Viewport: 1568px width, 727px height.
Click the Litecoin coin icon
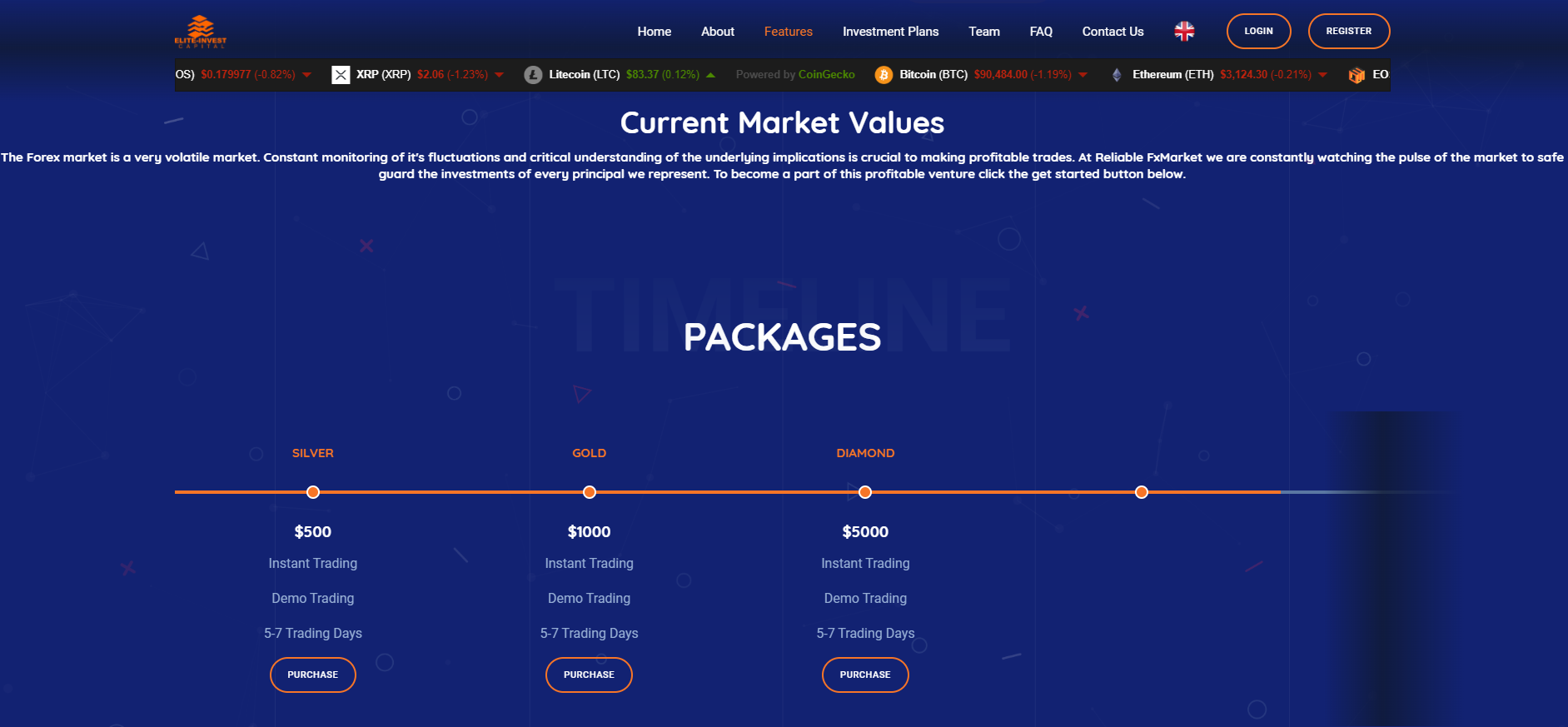[533, 75]
